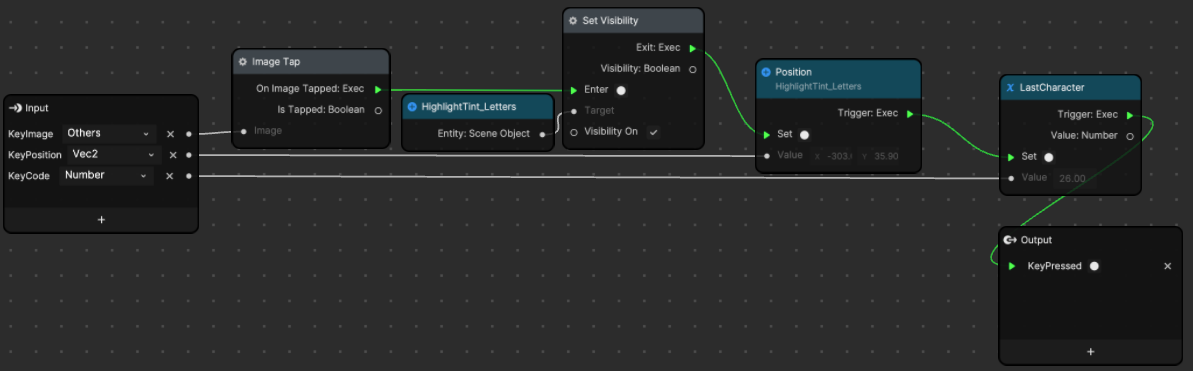Click the KeyPosition output port dot
This screenshot has width=1193, height=371.
click(x=188, y=155)
